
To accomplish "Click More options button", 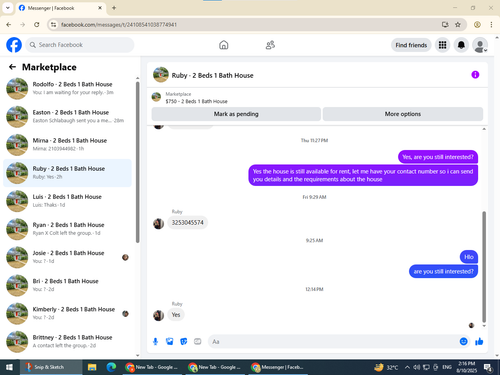I will [x=403, y=114].
